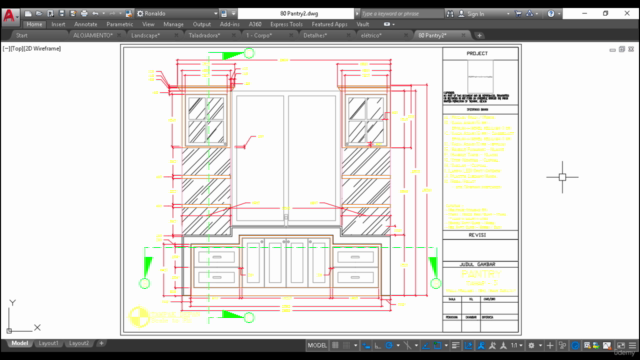The height and width of the screenshot is (360, 640).
Task: Open the Featured Apps ribbon tab
Action: [329, 24]
